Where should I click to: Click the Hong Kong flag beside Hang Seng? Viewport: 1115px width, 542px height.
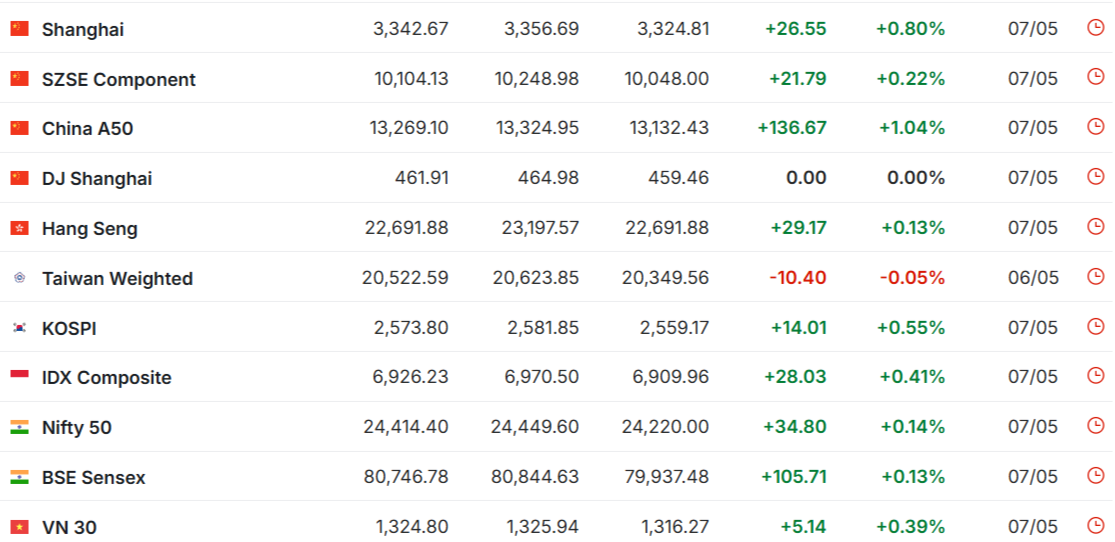[x=19, y=228]
